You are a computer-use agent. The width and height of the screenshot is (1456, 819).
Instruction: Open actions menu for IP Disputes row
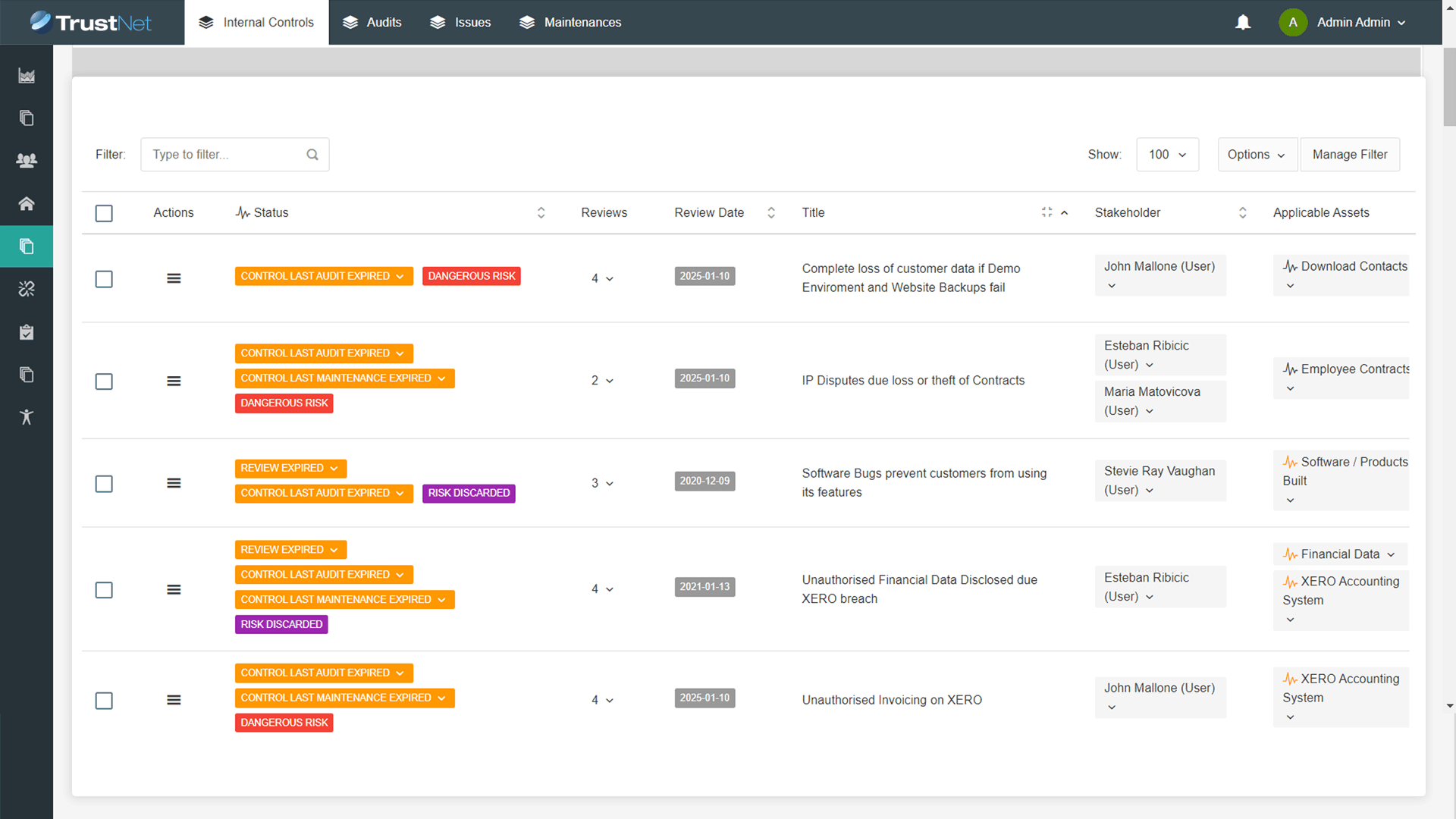pyautogui.click(x=174, y=381)
